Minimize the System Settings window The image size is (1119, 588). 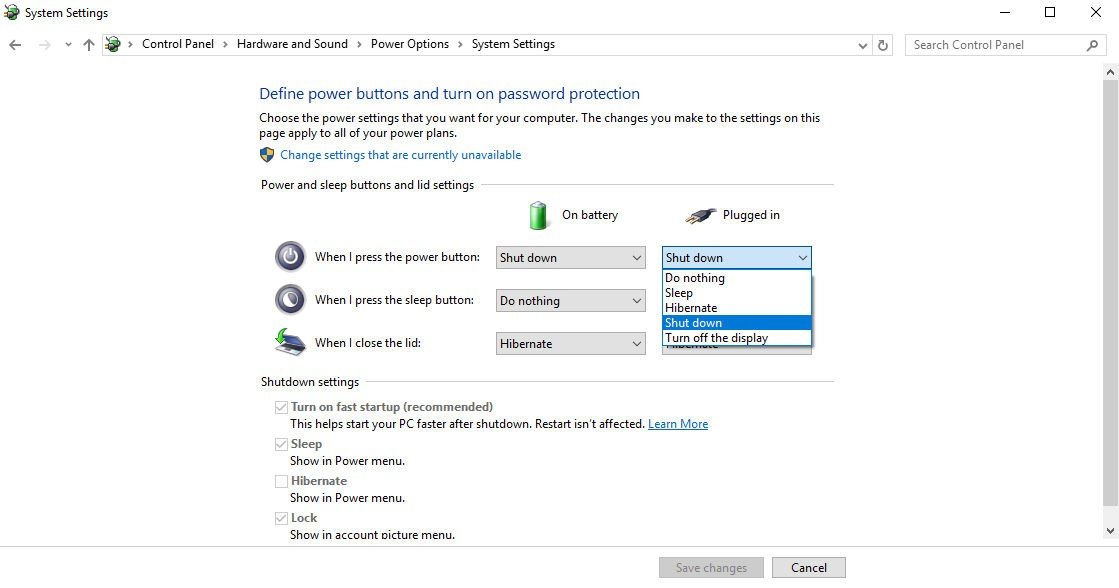[x=1005, y=12]
